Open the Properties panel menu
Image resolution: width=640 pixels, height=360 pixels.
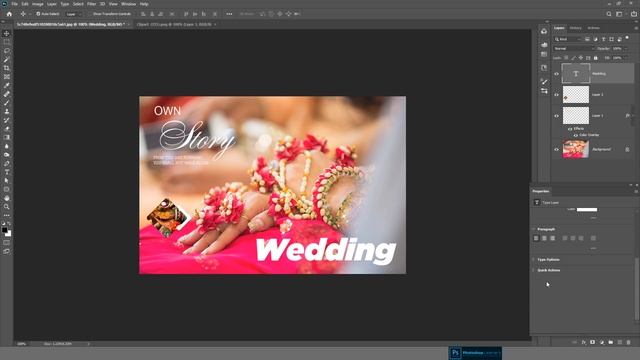(x=636, y=191)
